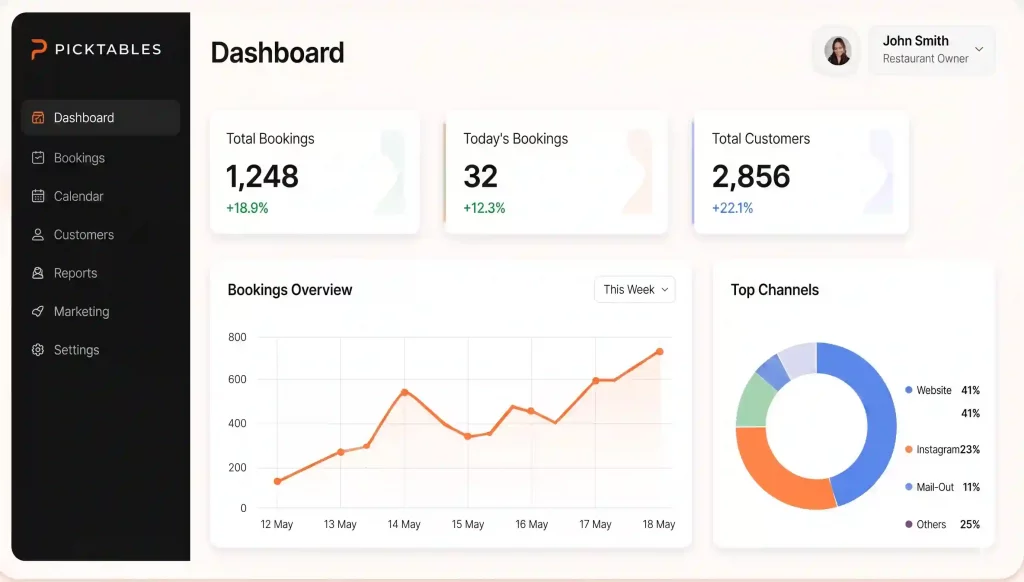1024x582 pixels.
Task: Click the 1,248 total bookings figure
Action: tap(263, 176)
